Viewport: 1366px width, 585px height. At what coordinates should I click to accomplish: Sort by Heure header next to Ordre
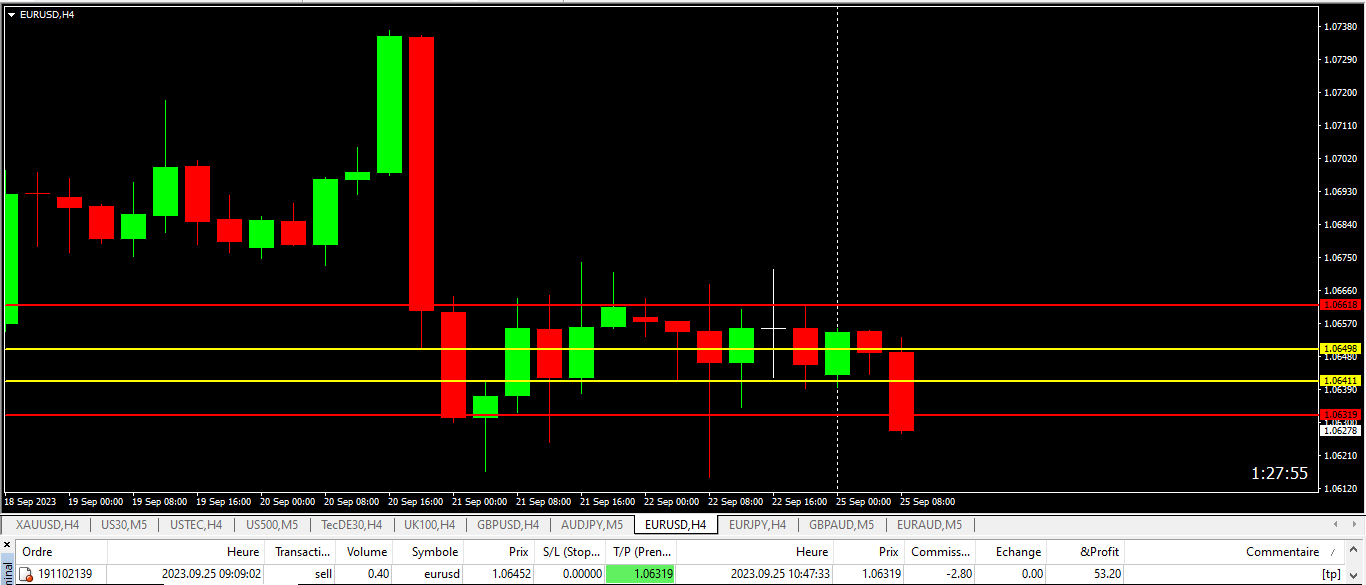point(187,551)
